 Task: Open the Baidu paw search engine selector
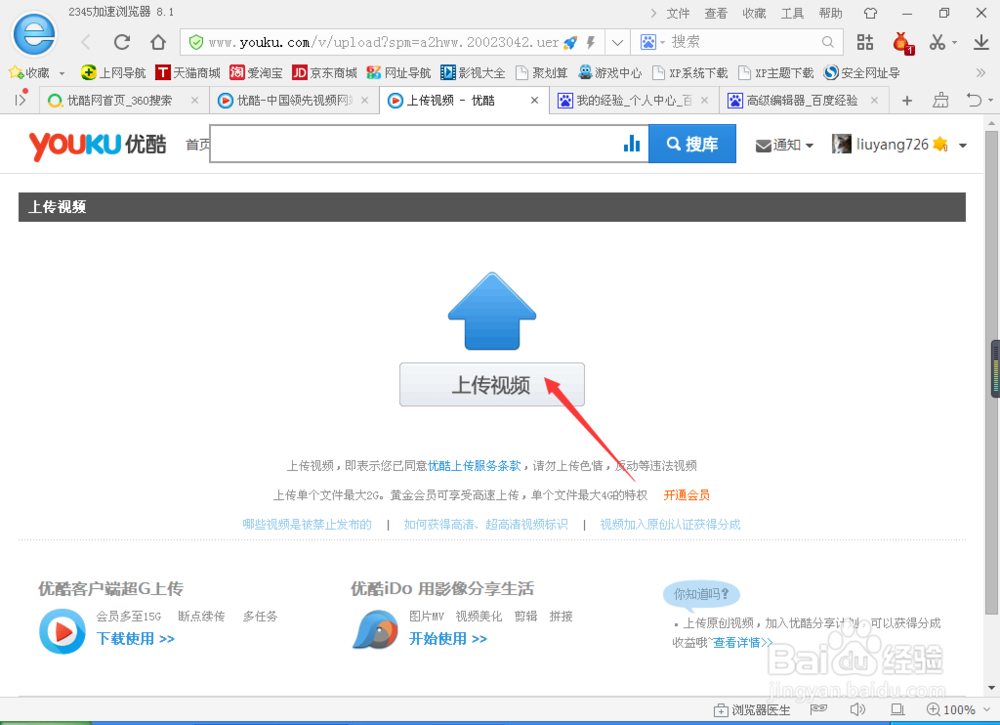pos(652,42)
